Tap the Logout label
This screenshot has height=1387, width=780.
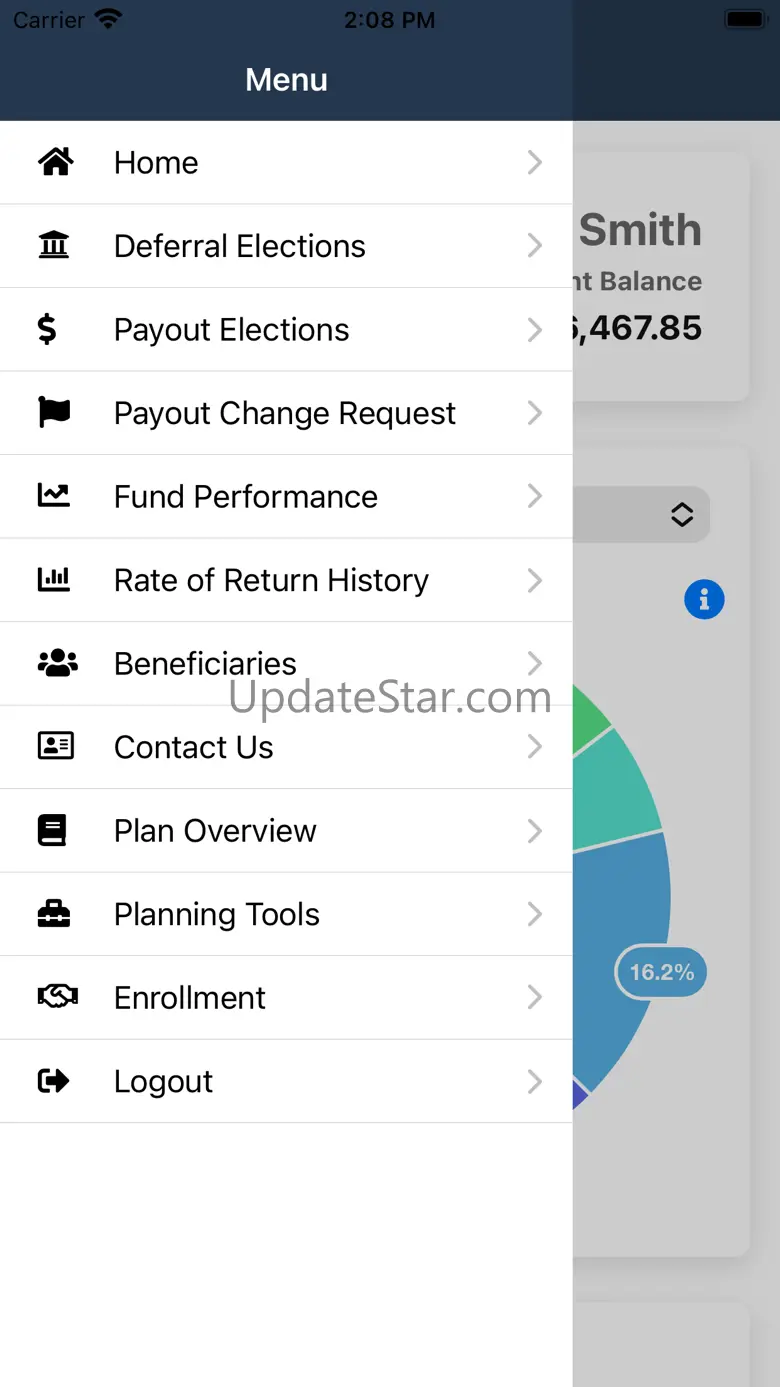coord(163,1081)
